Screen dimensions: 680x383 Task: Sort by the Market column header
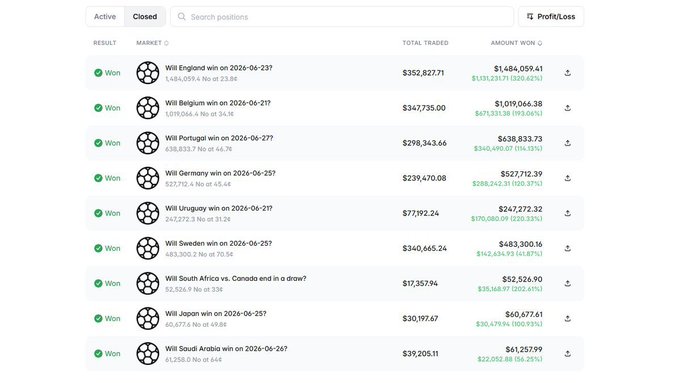point(152,43)
